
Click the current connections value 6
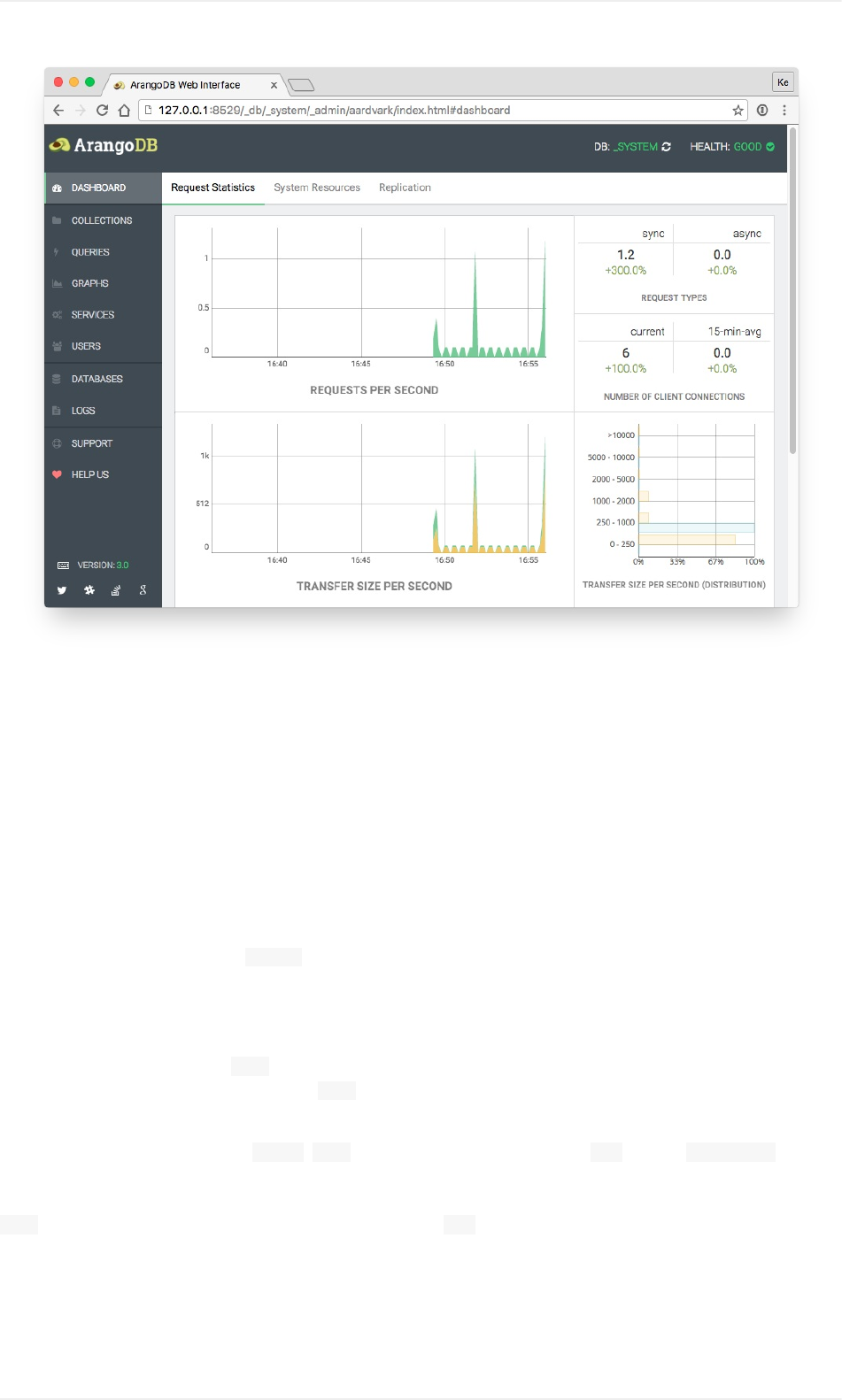click(x=626, y=353)
